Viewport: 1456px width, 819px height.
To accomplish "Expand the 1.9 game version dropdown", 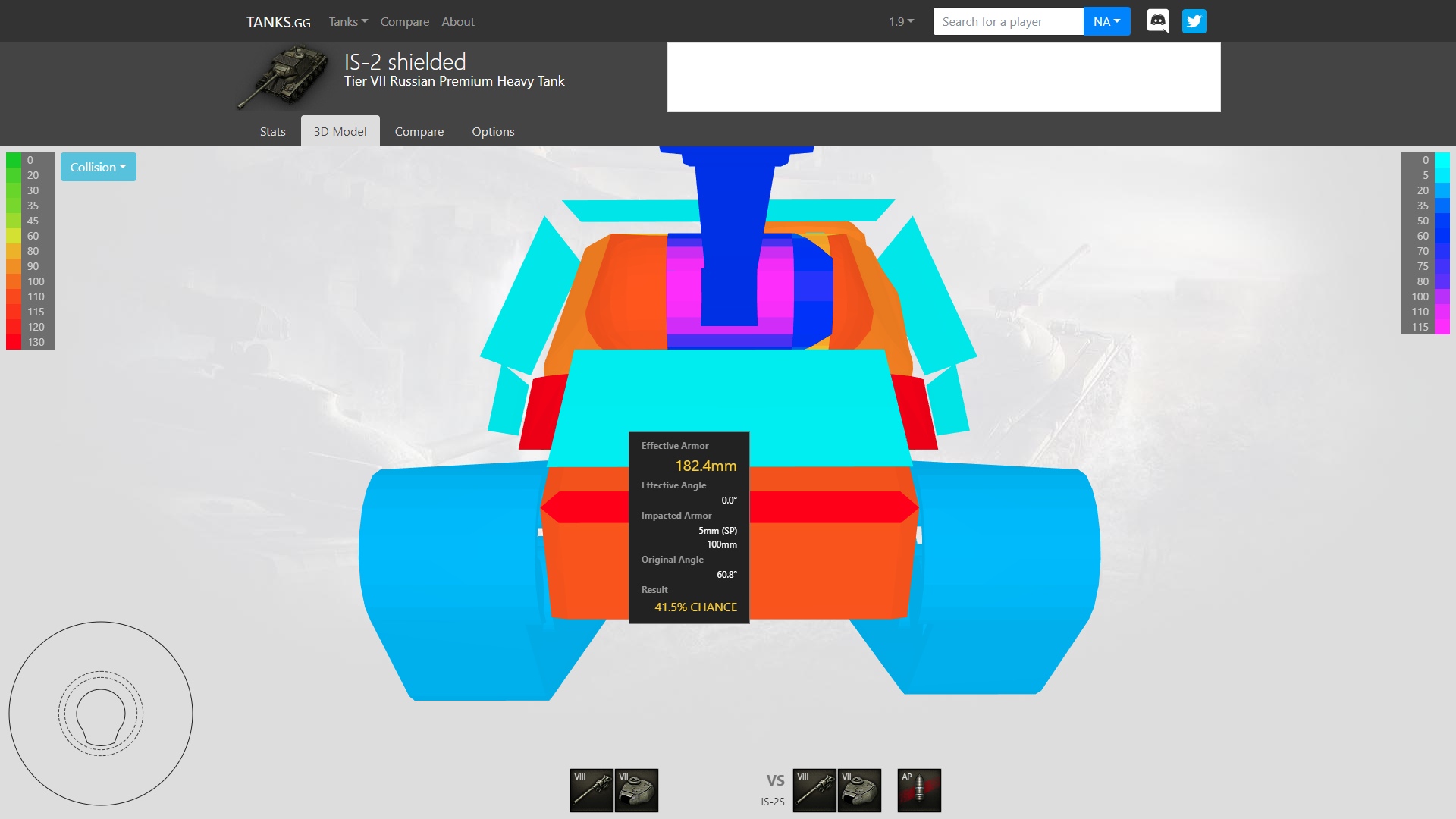I will [902, 21].
